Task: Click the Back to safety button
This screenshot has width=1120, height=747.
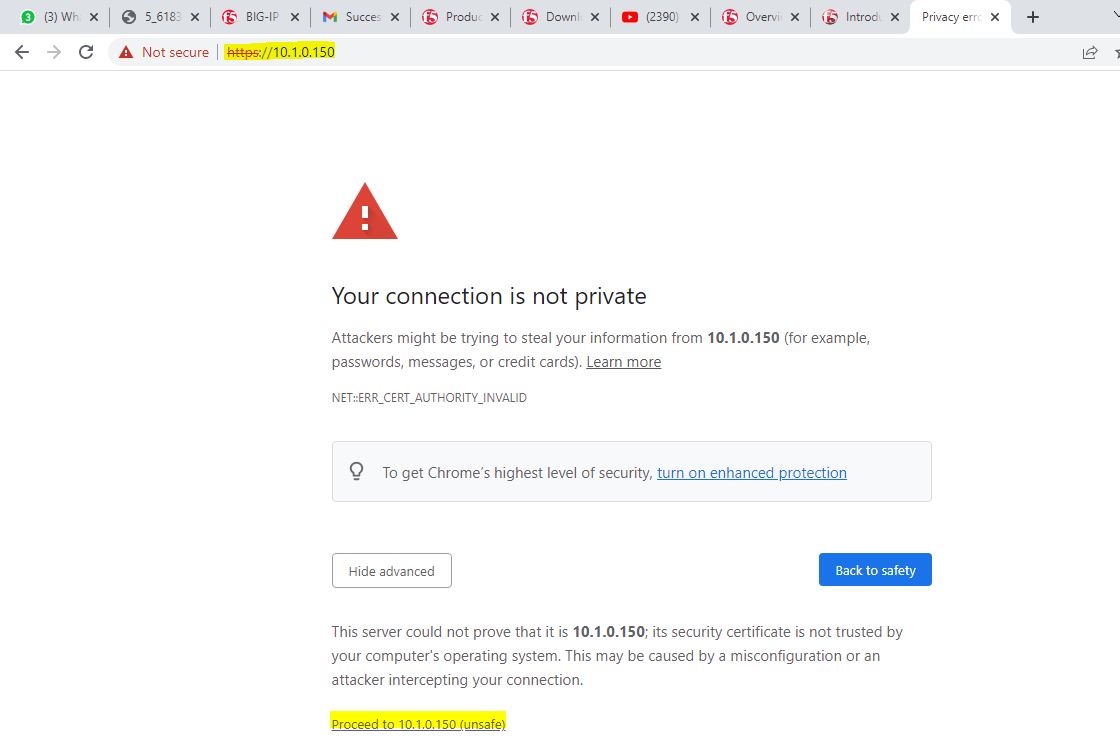Action: pos(875,570)
